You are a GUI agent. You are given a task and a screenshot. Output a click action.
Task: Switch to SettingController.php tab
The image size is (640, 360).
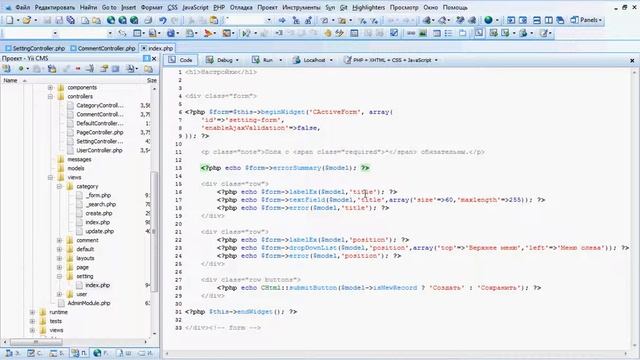tap(35, 48)
